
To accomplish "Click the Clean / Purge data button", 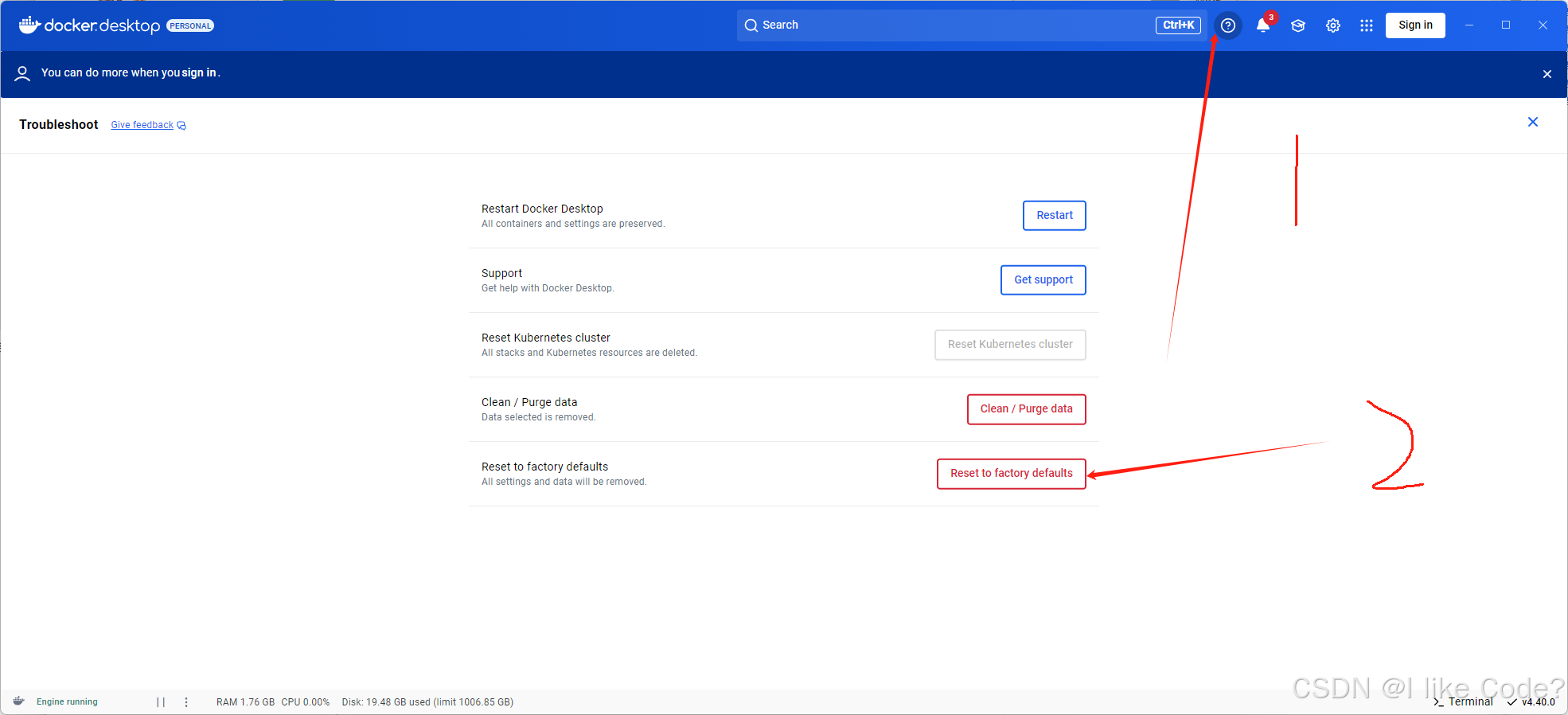I will pos(1027,409).
